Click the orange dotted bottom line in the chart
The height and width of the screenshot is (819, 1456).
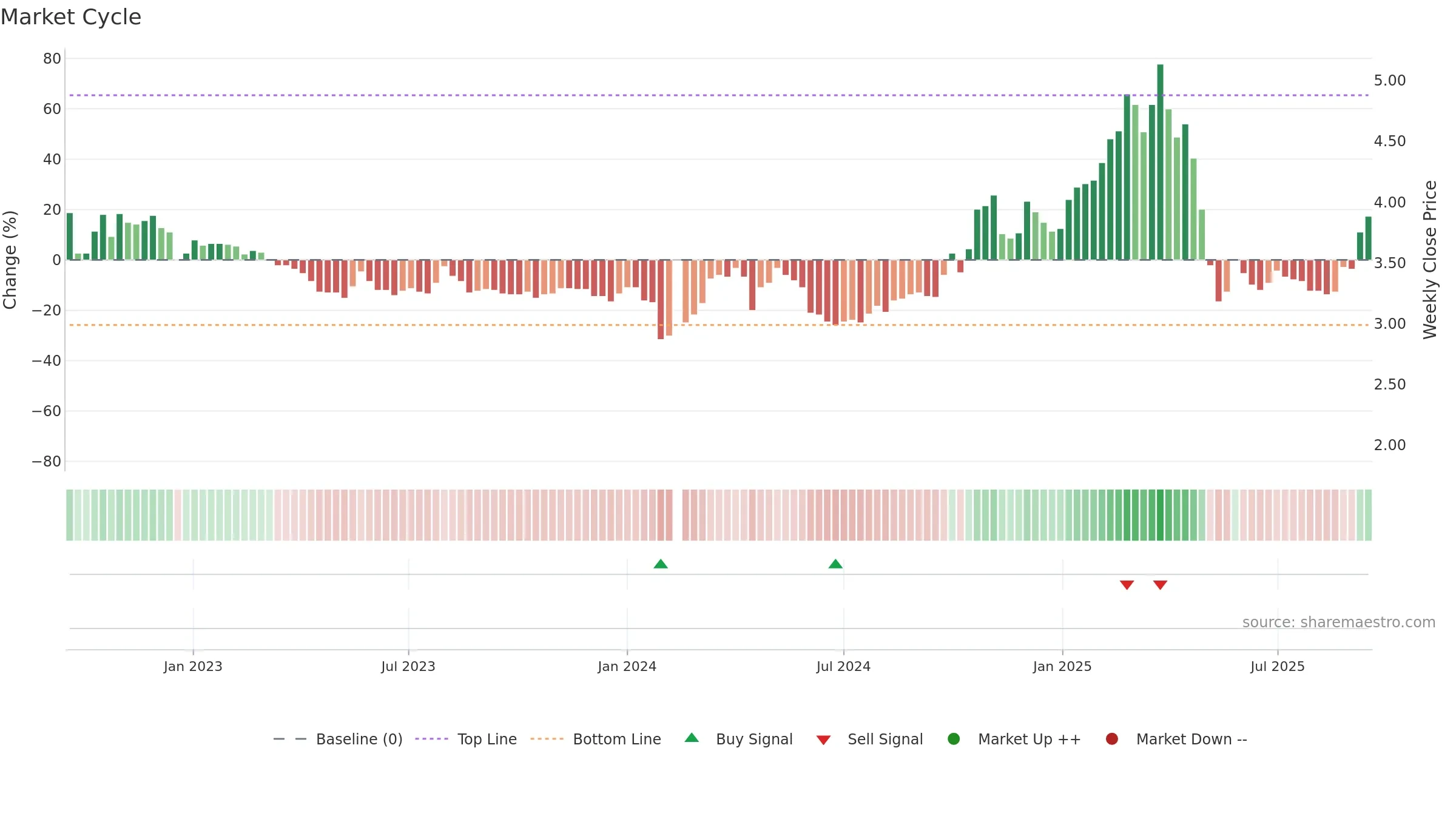pos(719,325)
